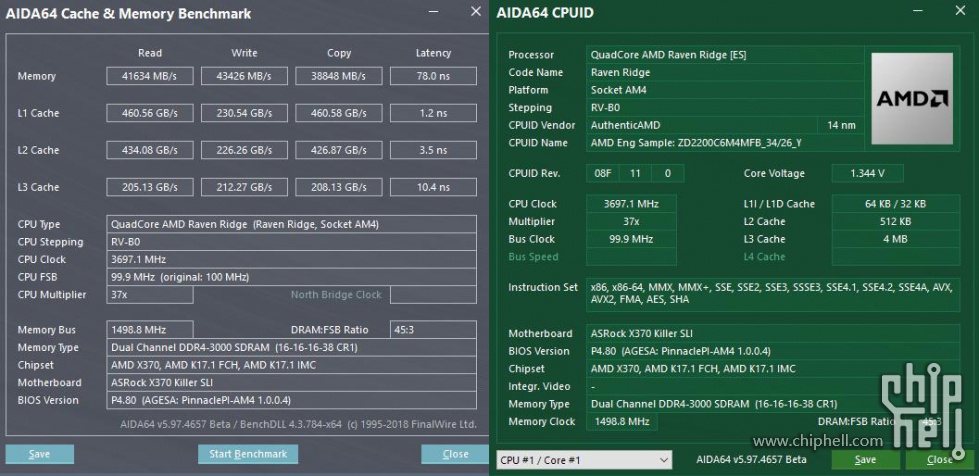Click Motherboard field in benchmark window
Viewport: 979px width, 476px height.
pyautogui.click(x=292, y=382)
